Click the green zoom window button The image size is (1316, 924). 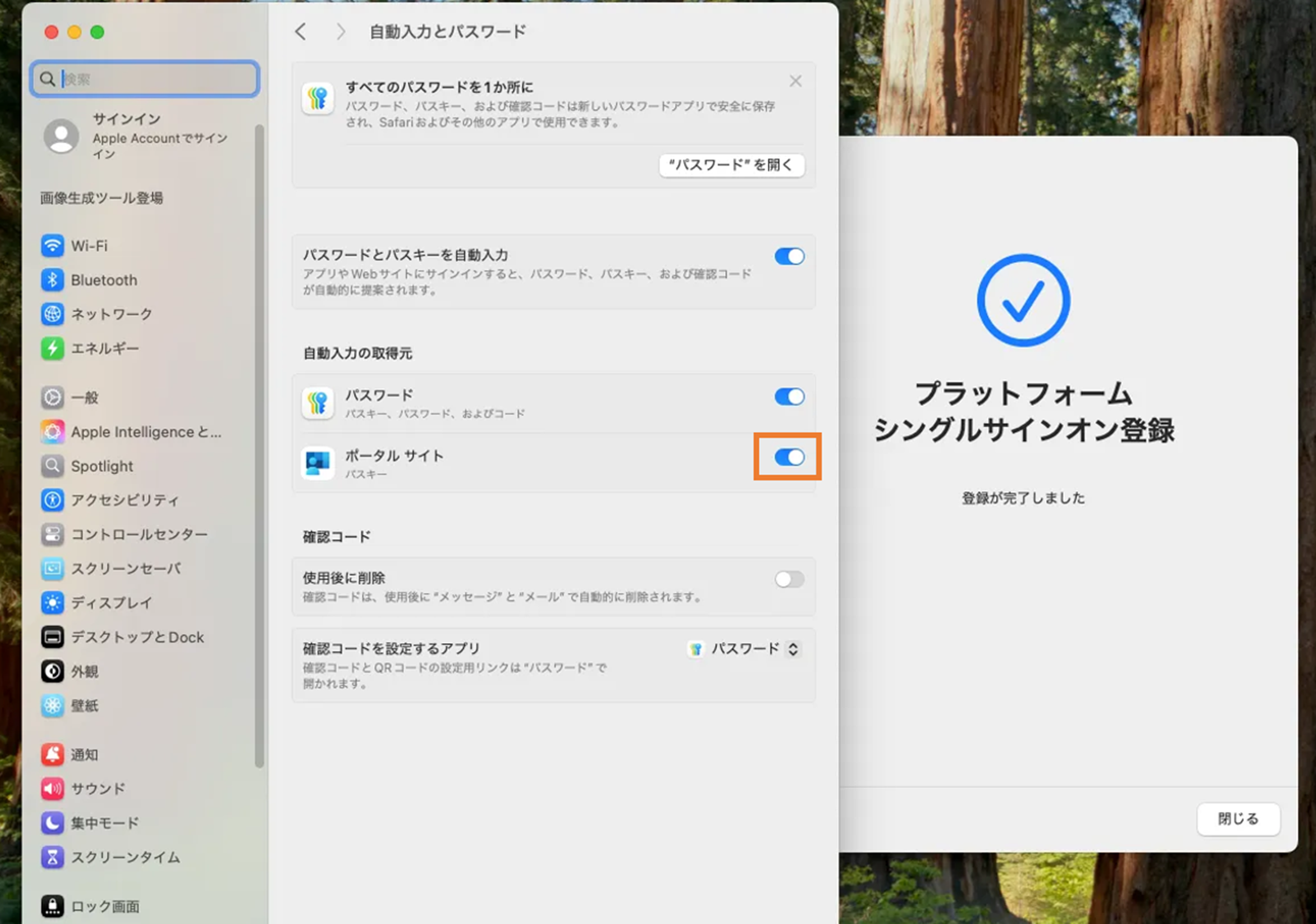[97, 32]
